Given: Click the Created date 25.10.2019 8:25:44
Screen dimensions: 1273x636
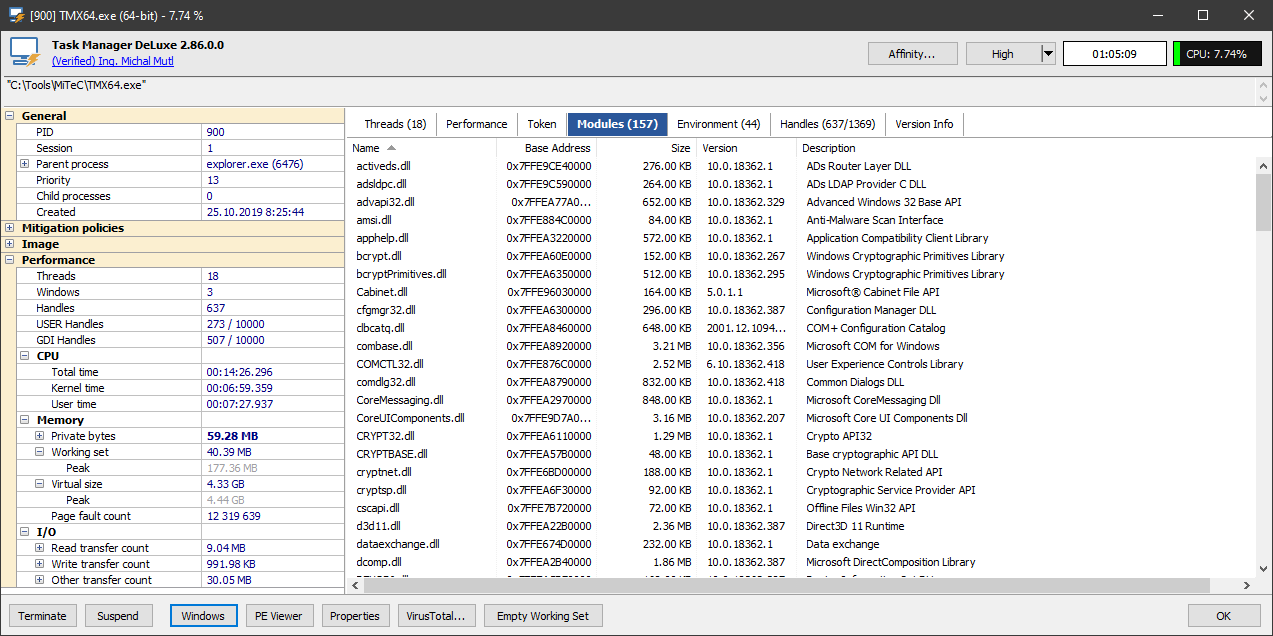Looking at the screenshot, I should 255,212.
